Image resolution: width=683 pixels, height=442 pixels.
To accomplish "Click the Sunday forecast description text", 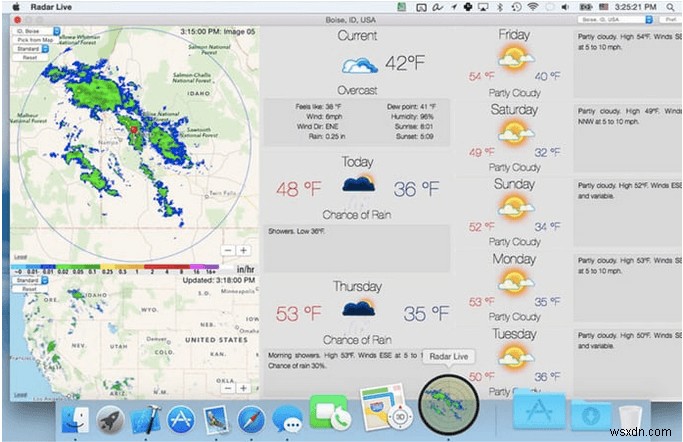I will (629, 191).
